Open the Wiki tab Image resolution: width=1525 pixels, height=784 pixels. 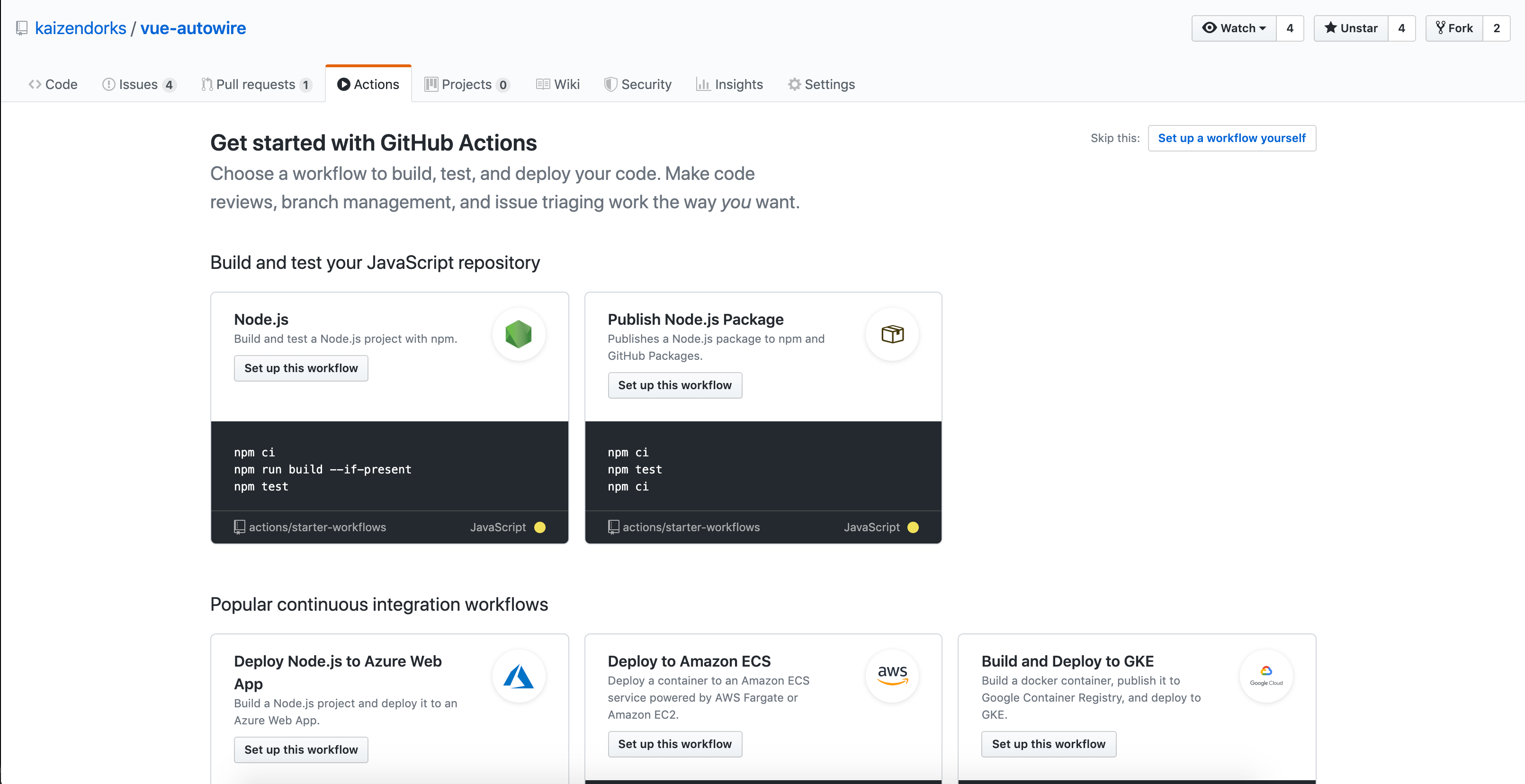[x=557, y=84]
